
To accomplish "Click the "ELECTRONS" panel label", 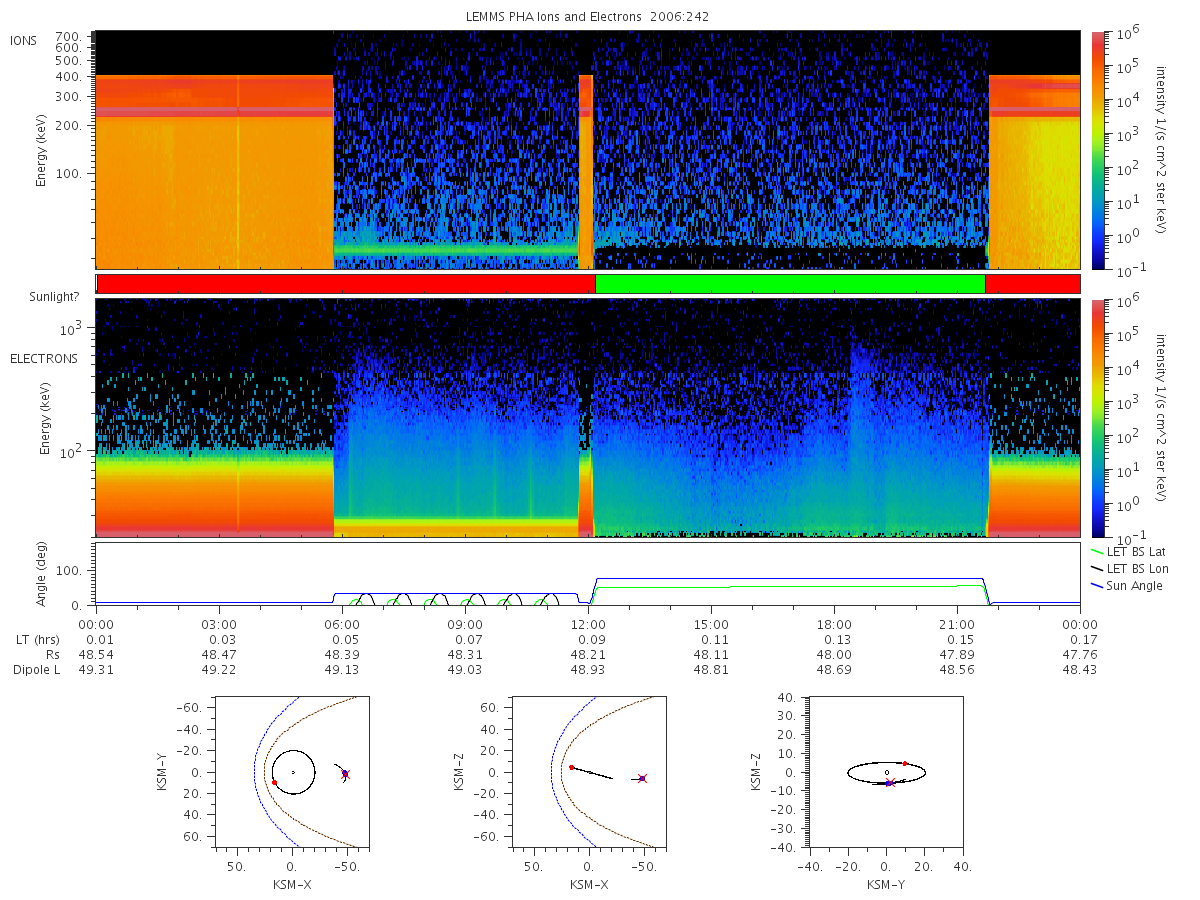I will point(43,358).
